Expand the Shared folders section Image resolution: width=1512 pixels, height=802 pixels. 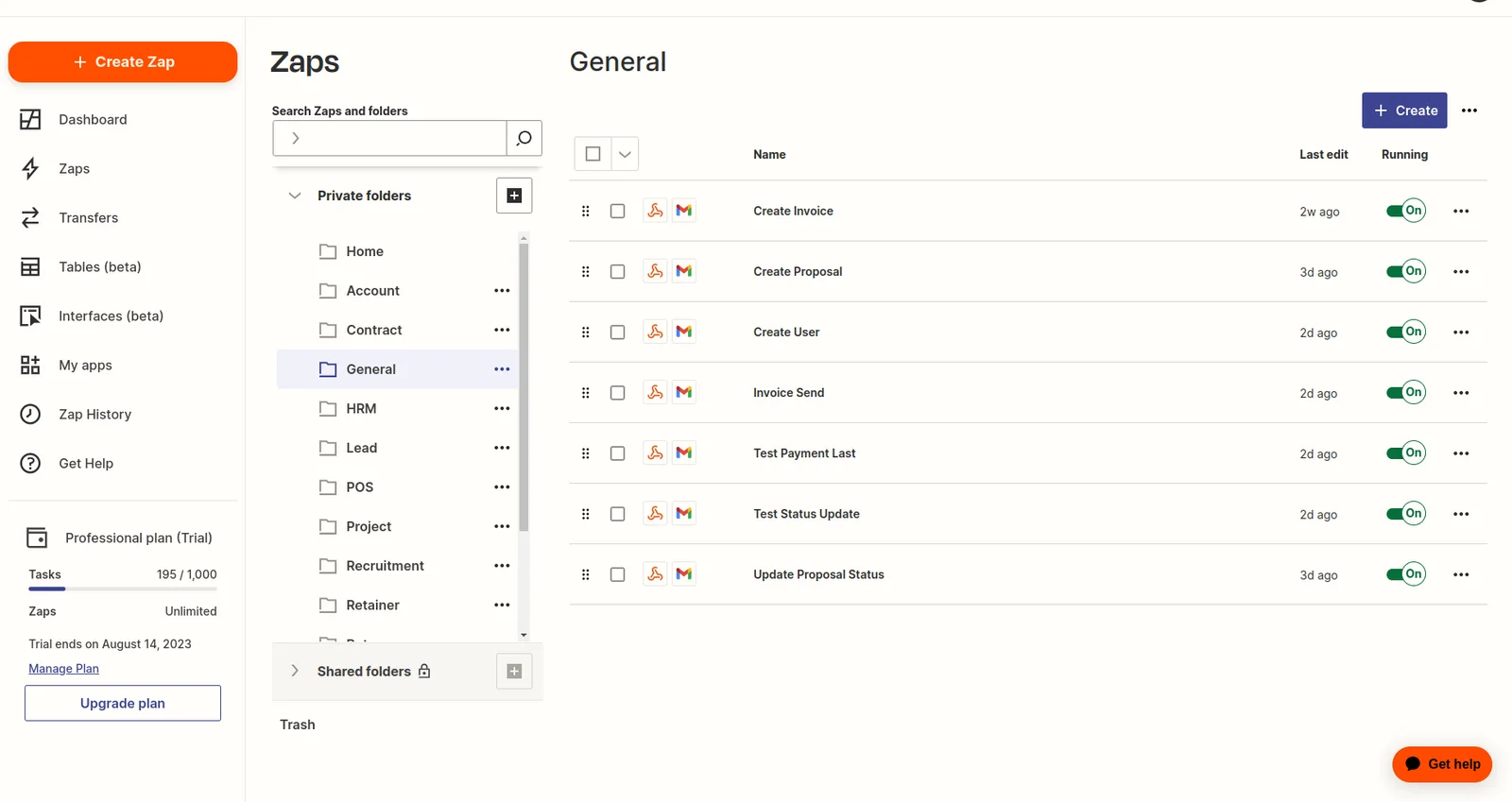[295, 671]
